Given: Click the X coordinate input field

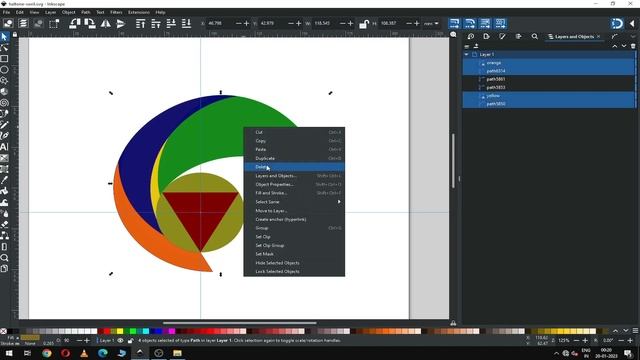Looking at the screenshot, I should [x=220, y=23].
